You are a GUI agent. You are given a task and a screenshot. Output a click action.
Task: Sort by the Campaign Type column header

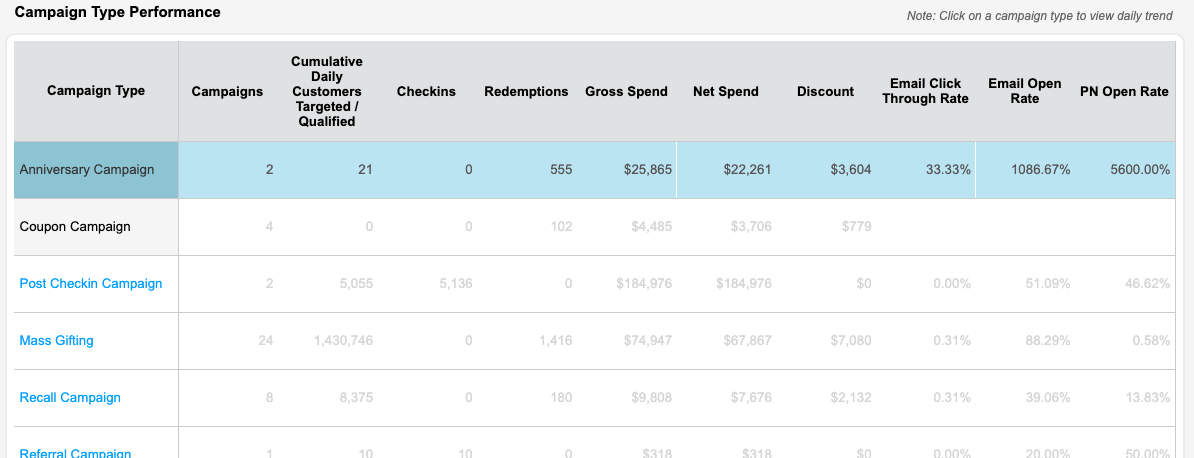click(96, 91)
